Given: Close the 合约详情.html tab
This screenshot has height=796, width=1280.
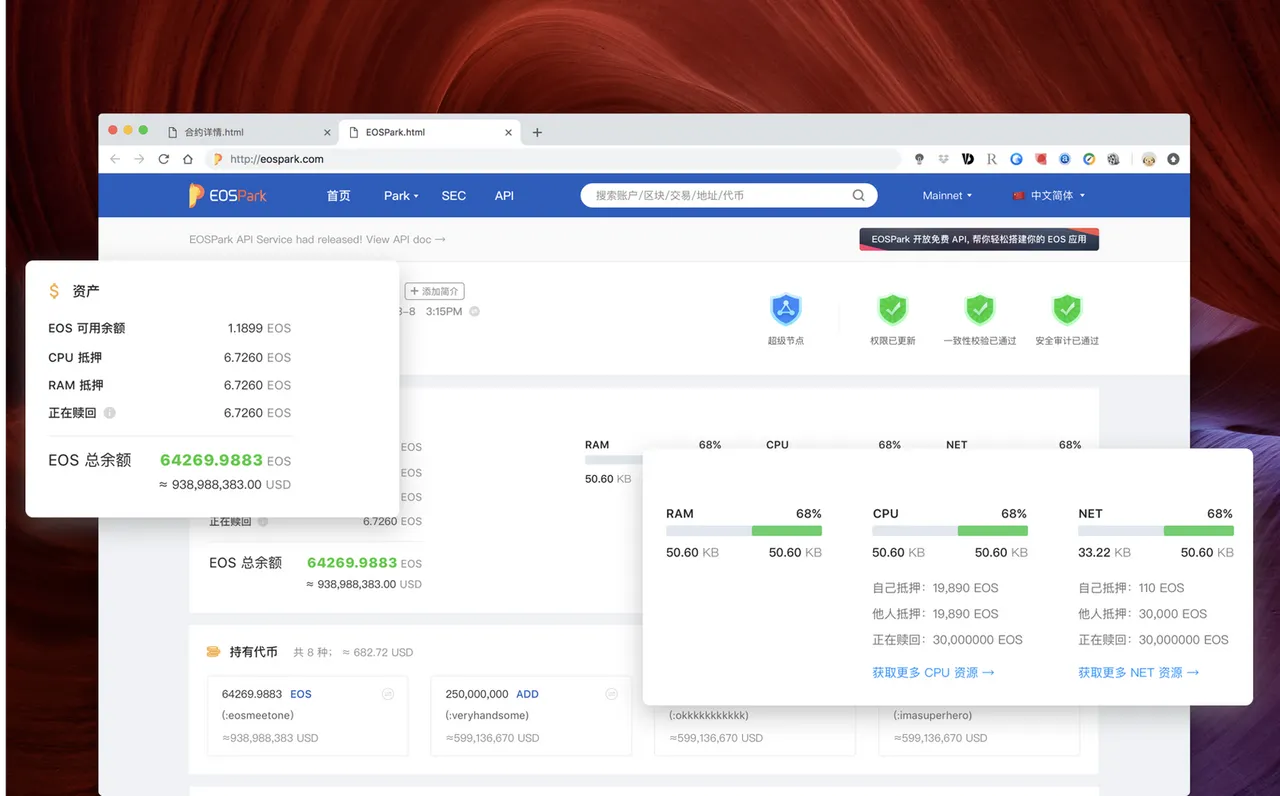Looking at the screenshot, I should pyautogui.click(x=327, y=132).
